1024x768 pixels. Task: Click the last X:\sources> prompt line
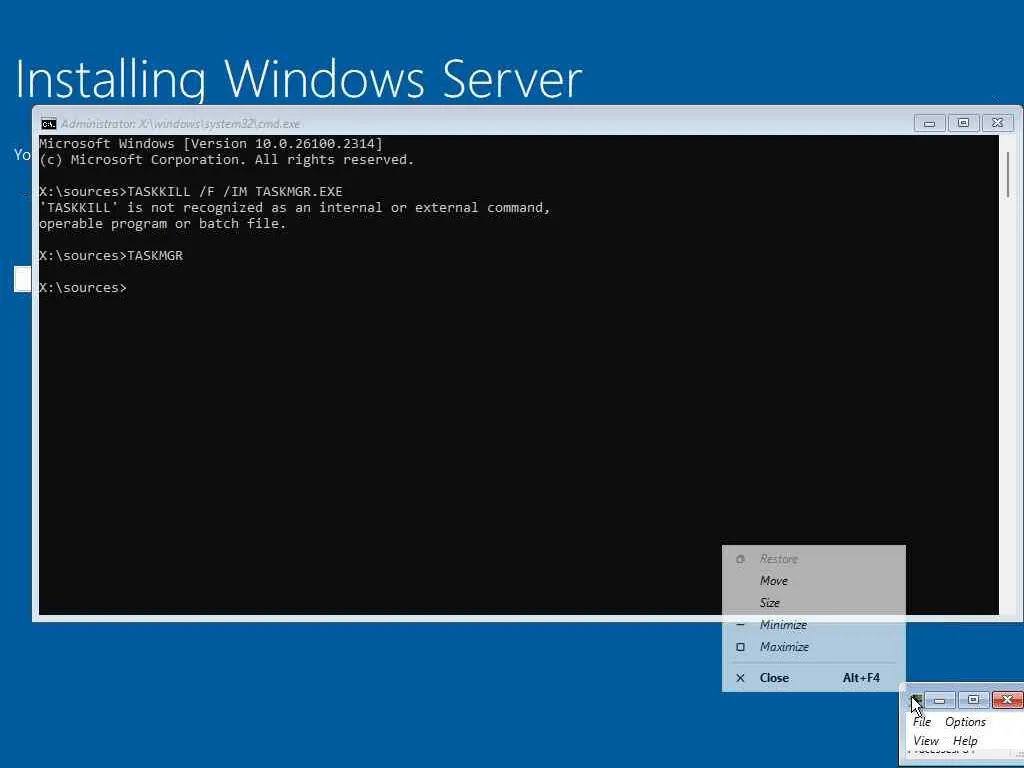pos(83,287)
